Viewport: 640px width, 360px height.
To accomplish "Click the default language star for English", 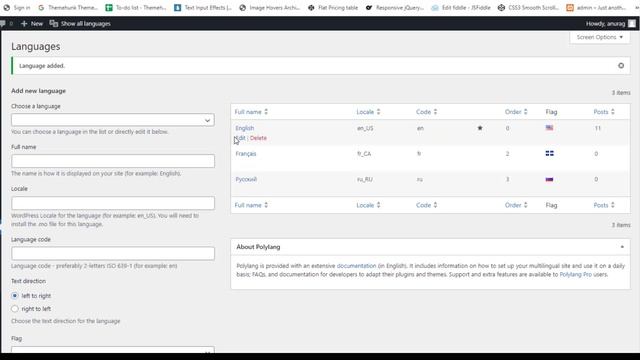I will click(x=480, y=128).
